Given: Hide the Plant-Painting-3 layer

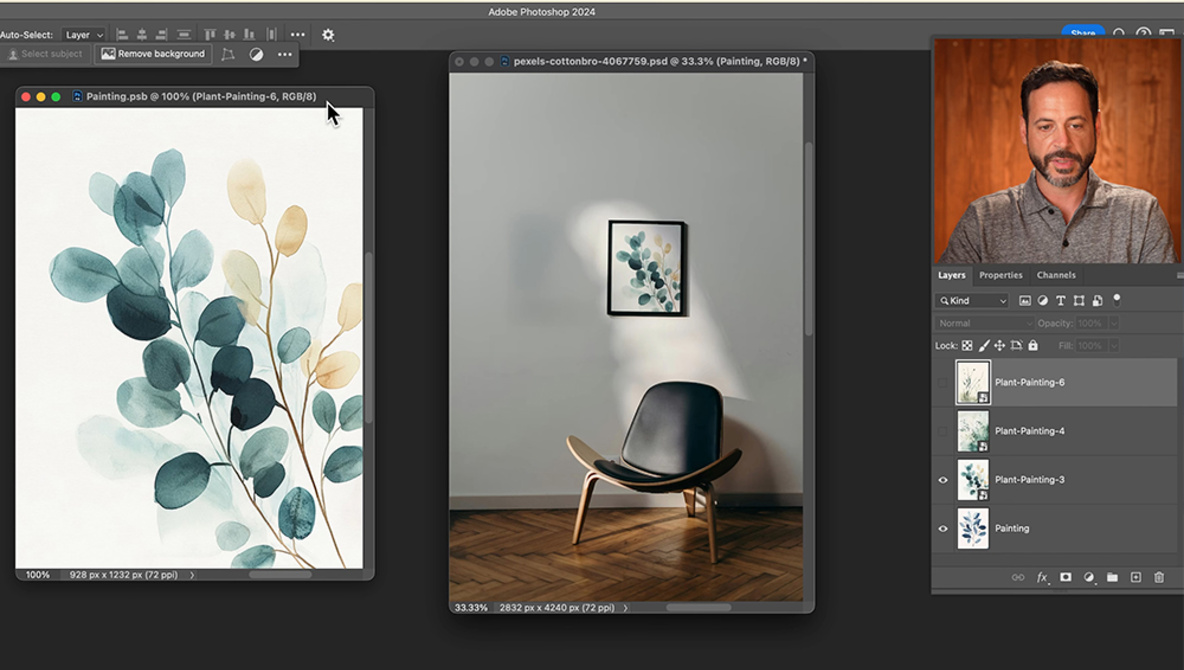Looking at the screenshot, I should [x=942, y=480].
